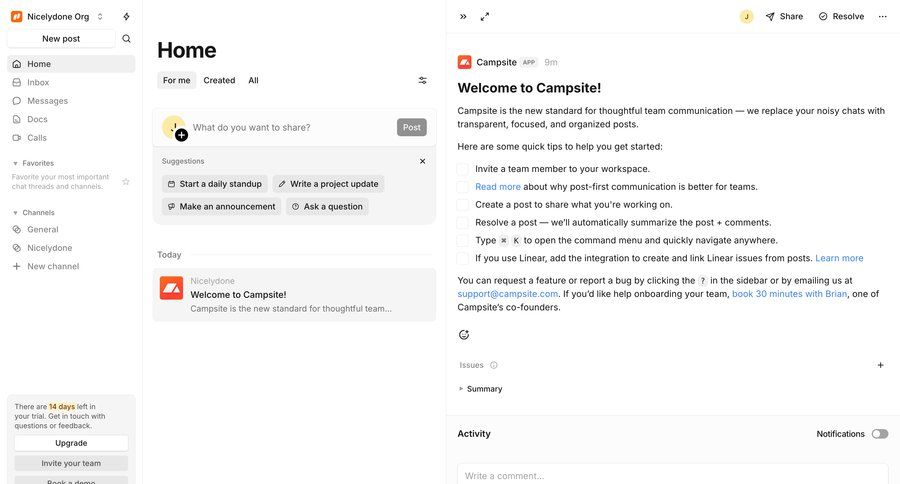The height and width of the screenshot is (484, 900).
Task: Click the Campsite logo in the feed post
Action: pos(171,288)
